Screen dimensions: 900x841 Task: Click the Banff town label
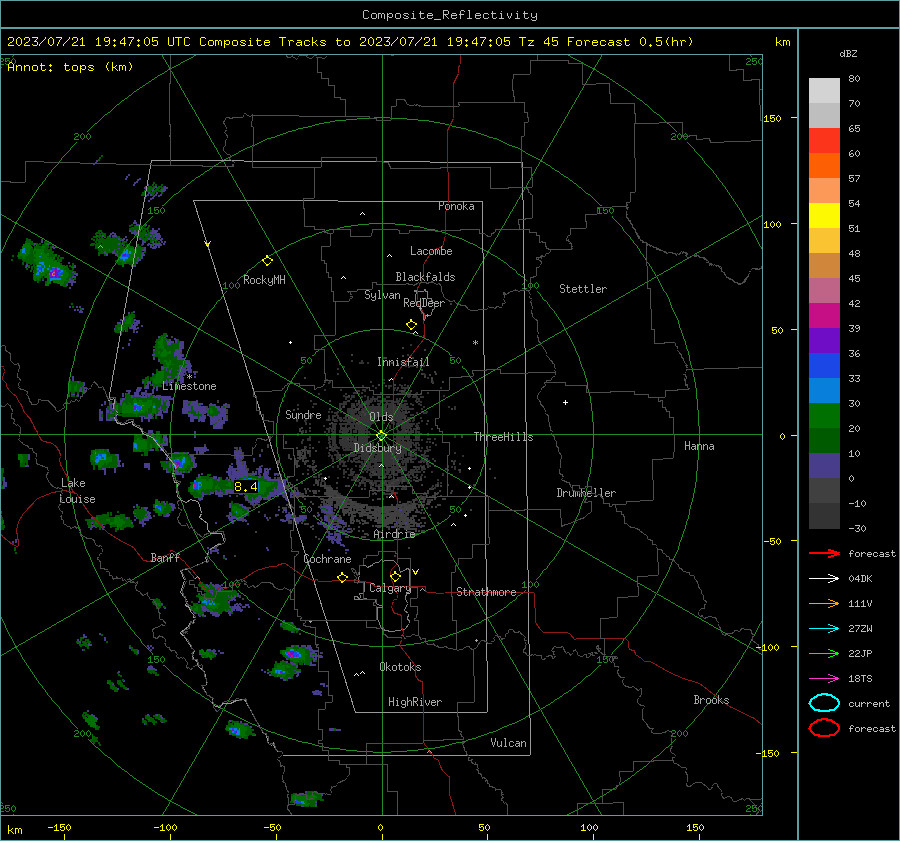pos(165,558)
